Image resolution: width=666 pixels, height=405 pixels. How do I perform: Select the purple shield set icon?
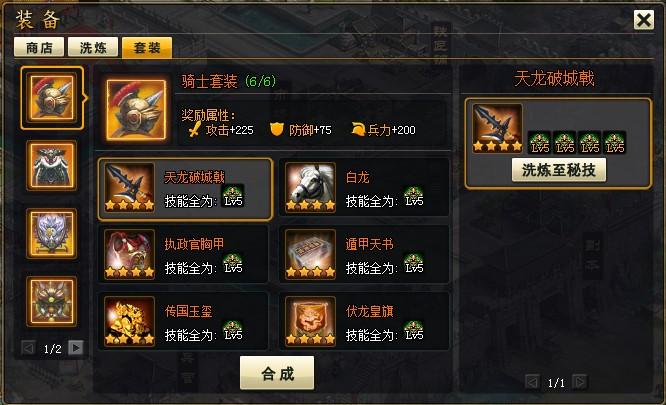(x=51, y=233)
